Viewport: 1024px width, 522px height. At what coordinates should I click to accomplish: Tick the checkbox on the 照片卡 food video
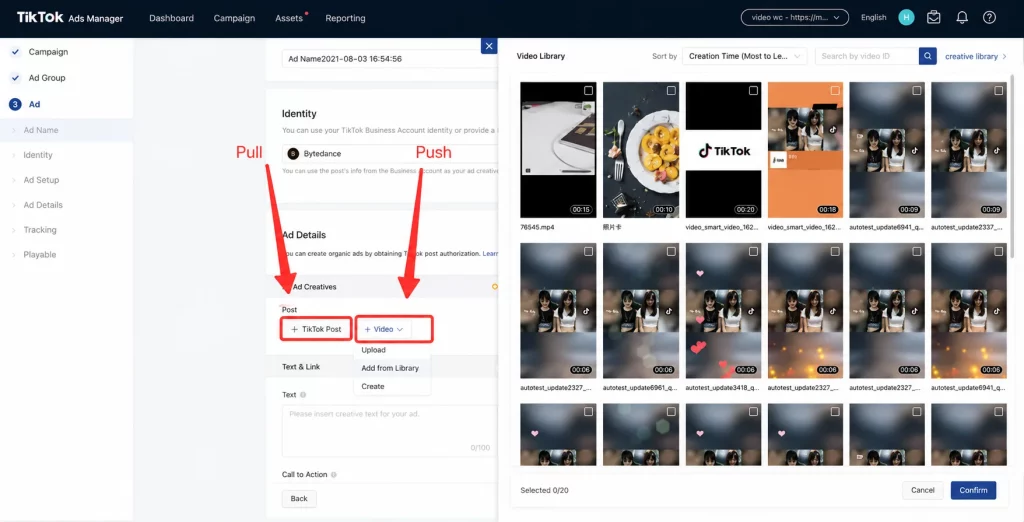pos(671,90)
